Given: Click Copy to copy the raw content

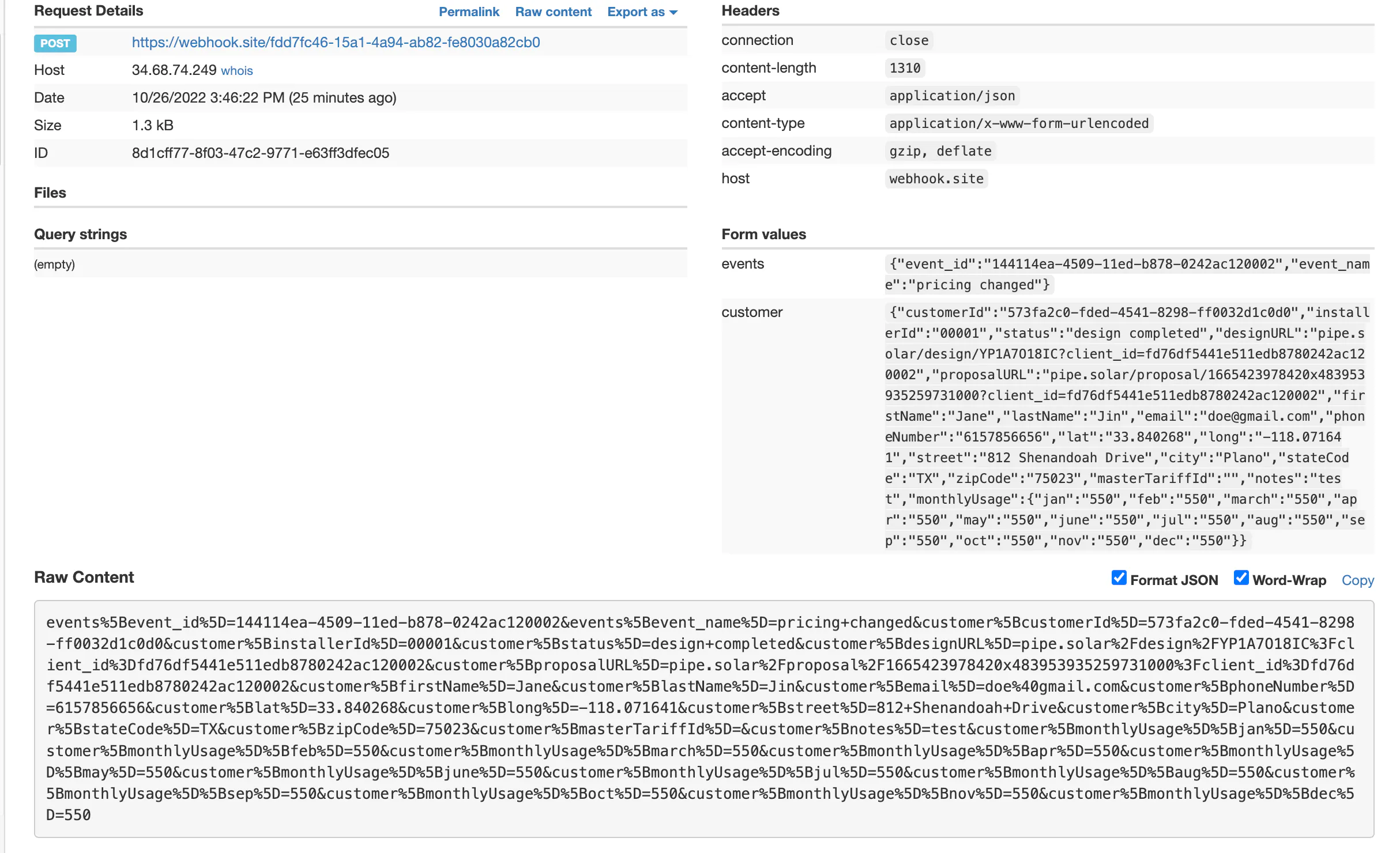Looking at the screenshot, I should pos(1357,580).
